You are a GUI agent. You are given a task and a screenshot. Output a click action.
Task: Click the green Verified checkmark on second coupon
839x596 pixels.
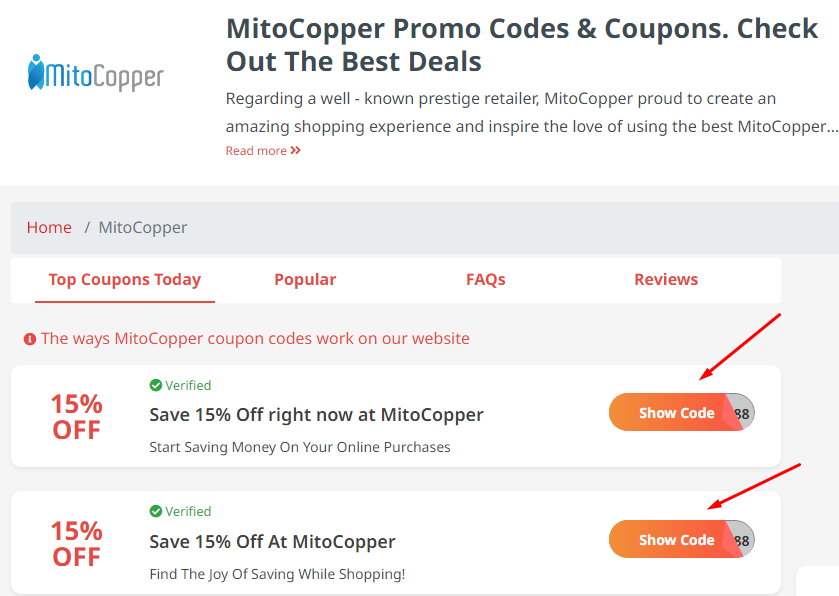pos(155,511)
